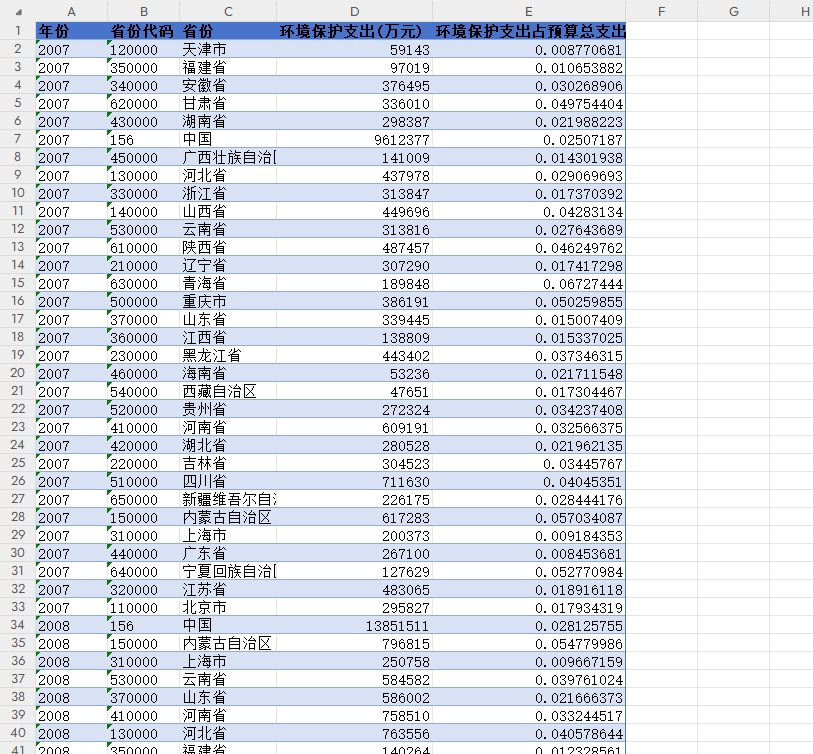This screenshot has height=754, width=813.
Task: Select cell containing 北京市
Action: point(228,607)
